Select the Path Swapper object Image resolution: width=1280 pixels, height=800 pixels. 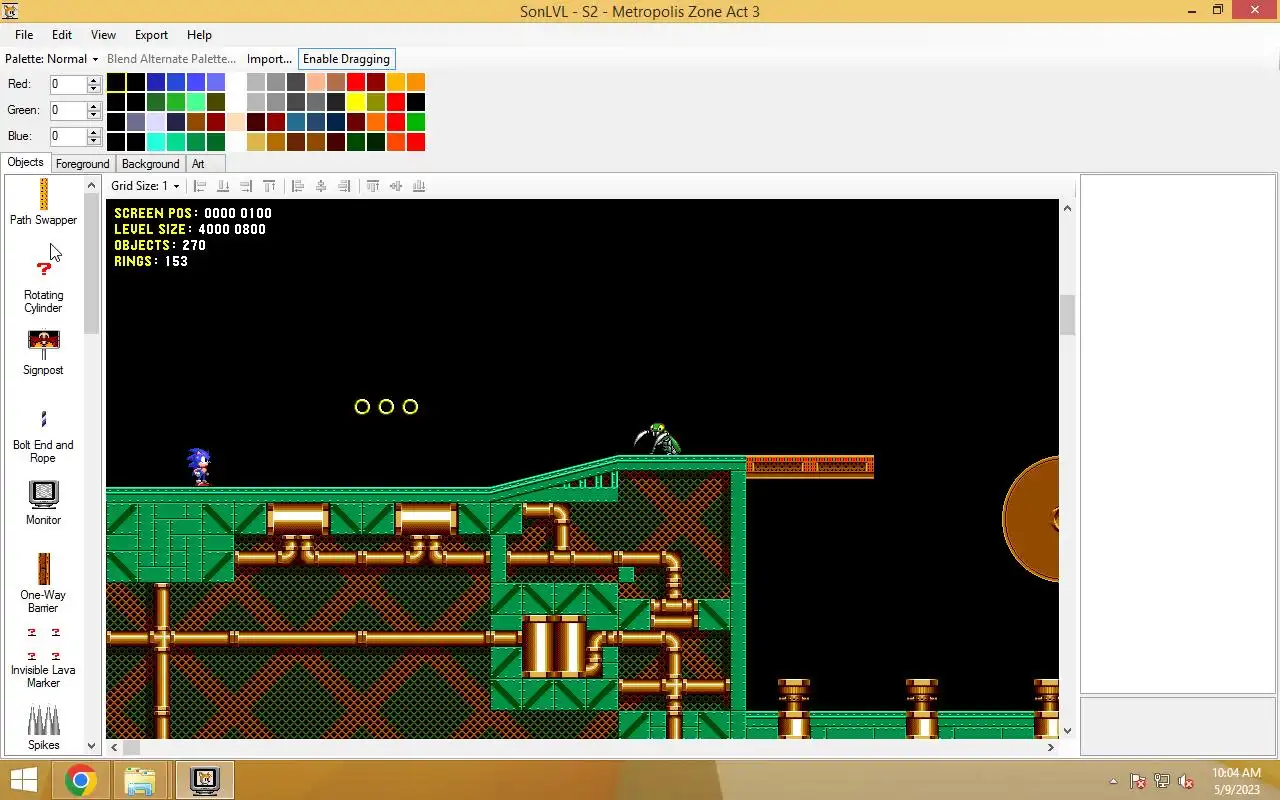(x=43, y=202)
